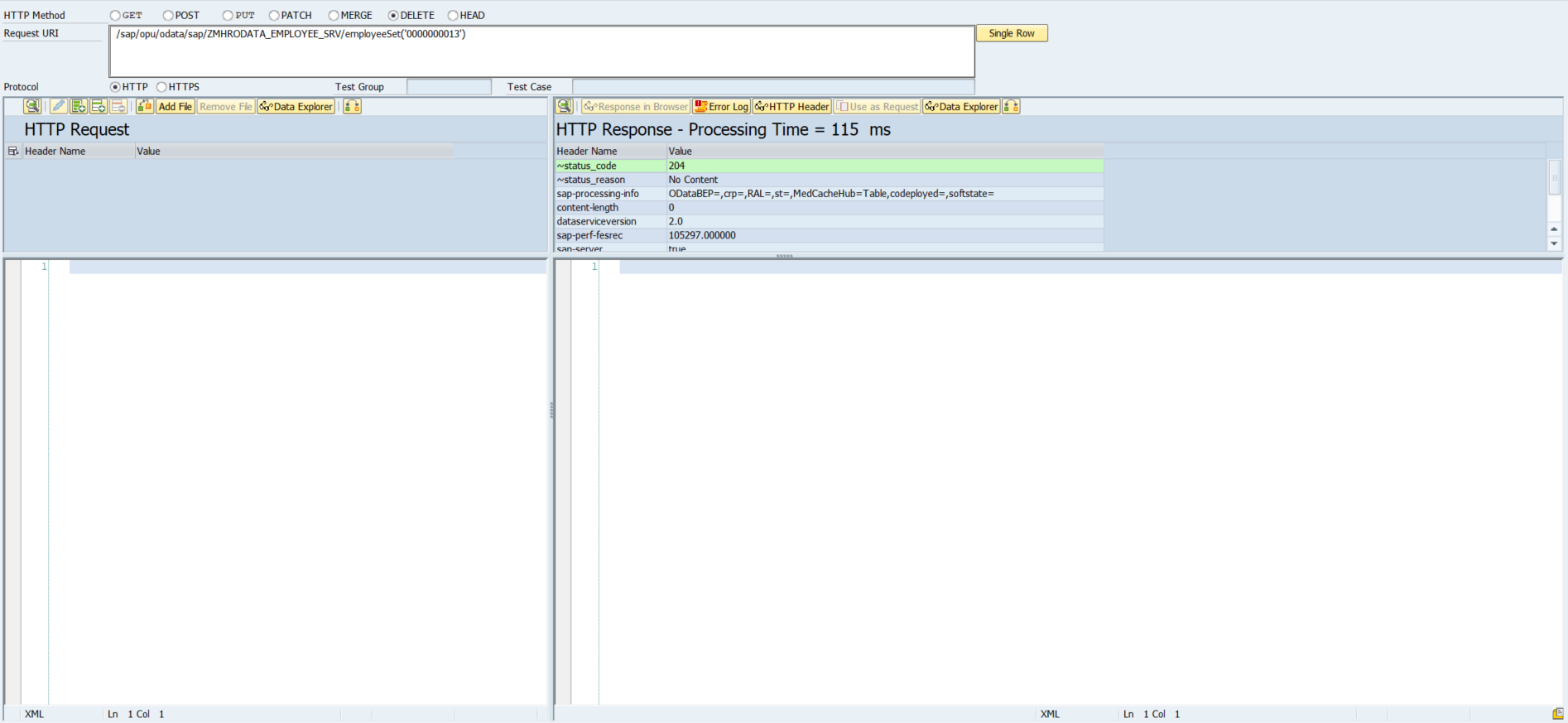The width and height of the screenshot is (1568, 723).
Task: Click Use as Request button
Action: (x=878, y=106)
